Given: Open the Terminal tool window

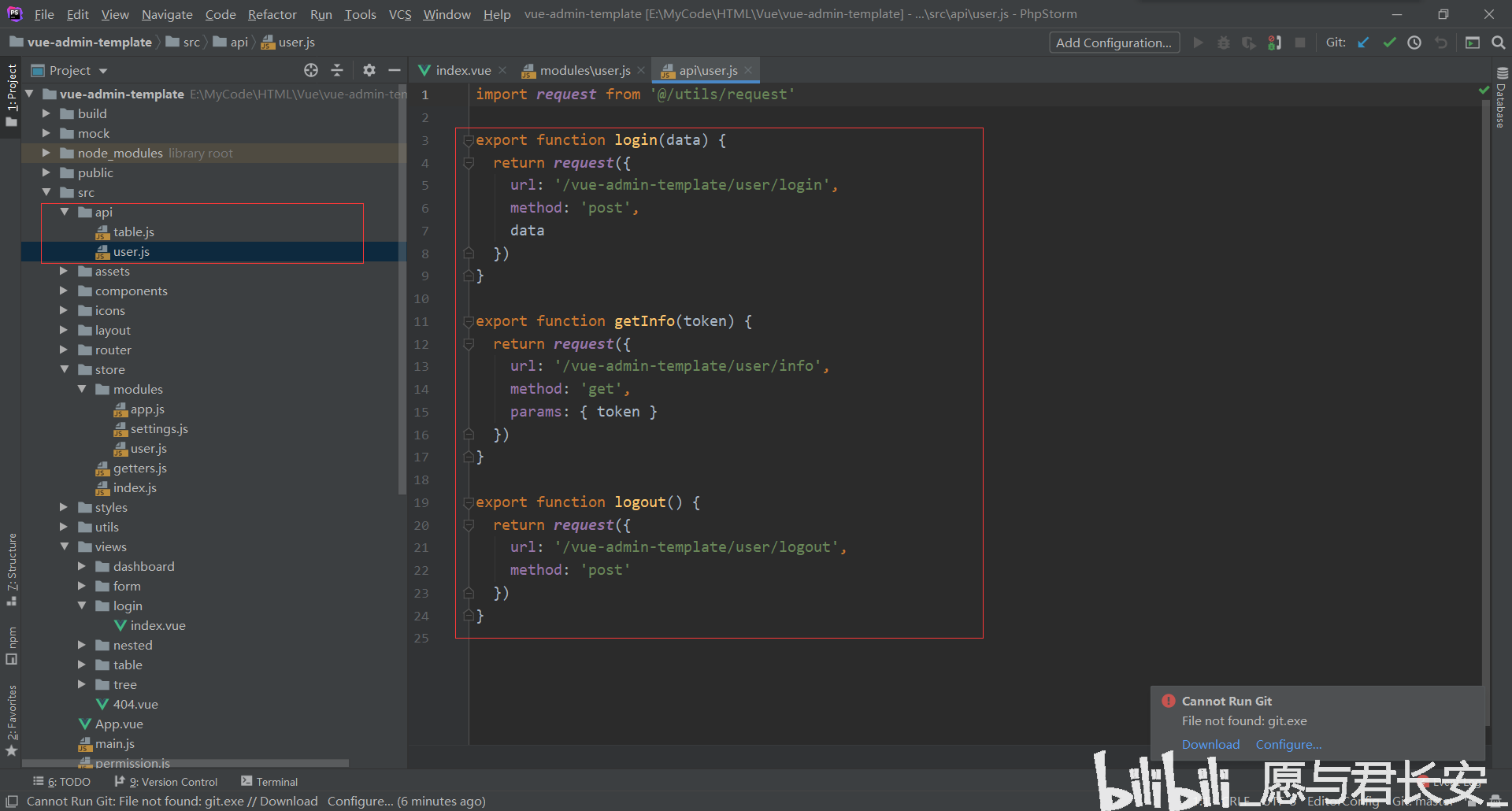Looking at the screenshot, I should click(x=269, y=781).
